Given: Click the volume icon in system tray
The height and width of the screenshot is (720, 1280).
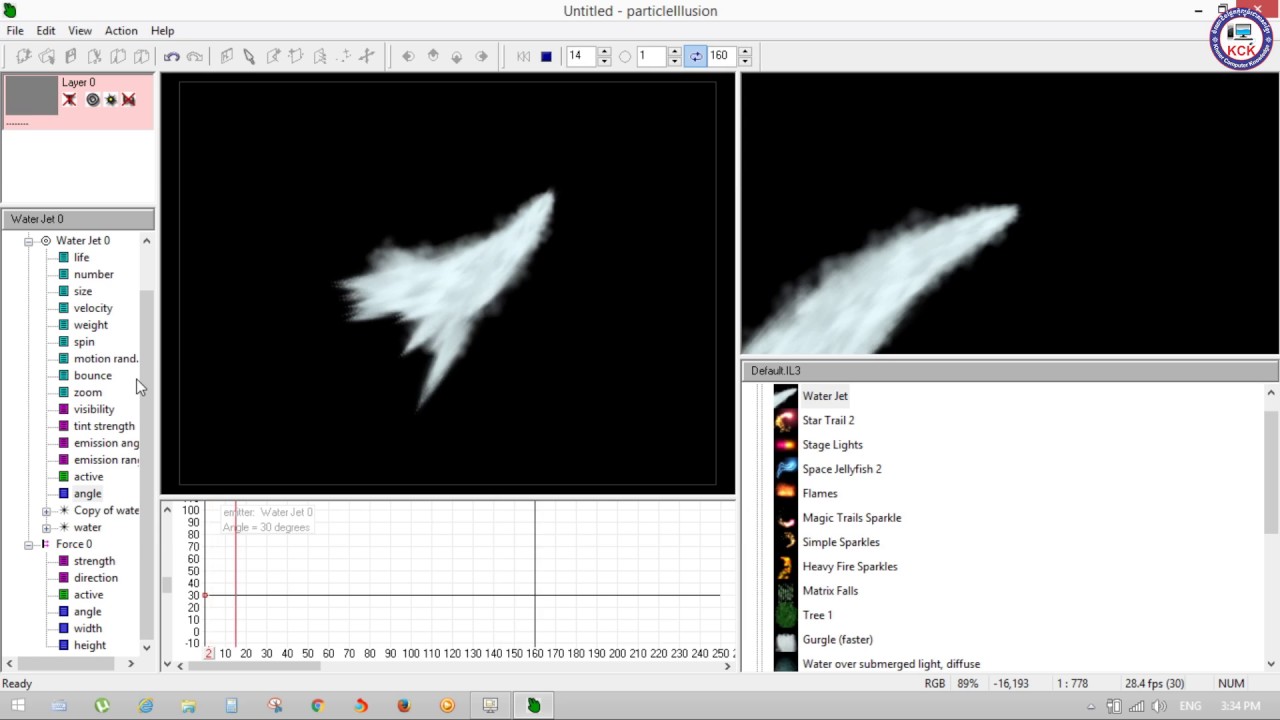Looking at the screenshot, I should pyautogui.click(x=1159, y=706).
